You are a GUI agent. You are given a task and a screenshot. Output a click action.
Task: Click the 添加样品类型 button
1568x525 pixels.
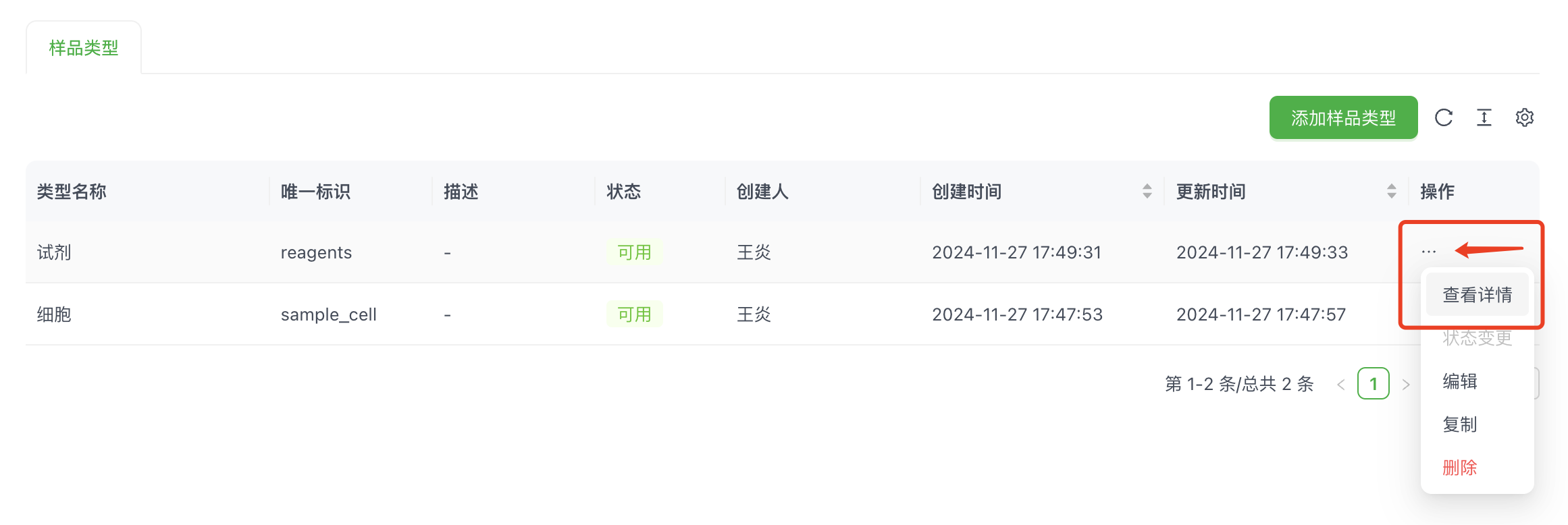click(x=1343, y=118)
